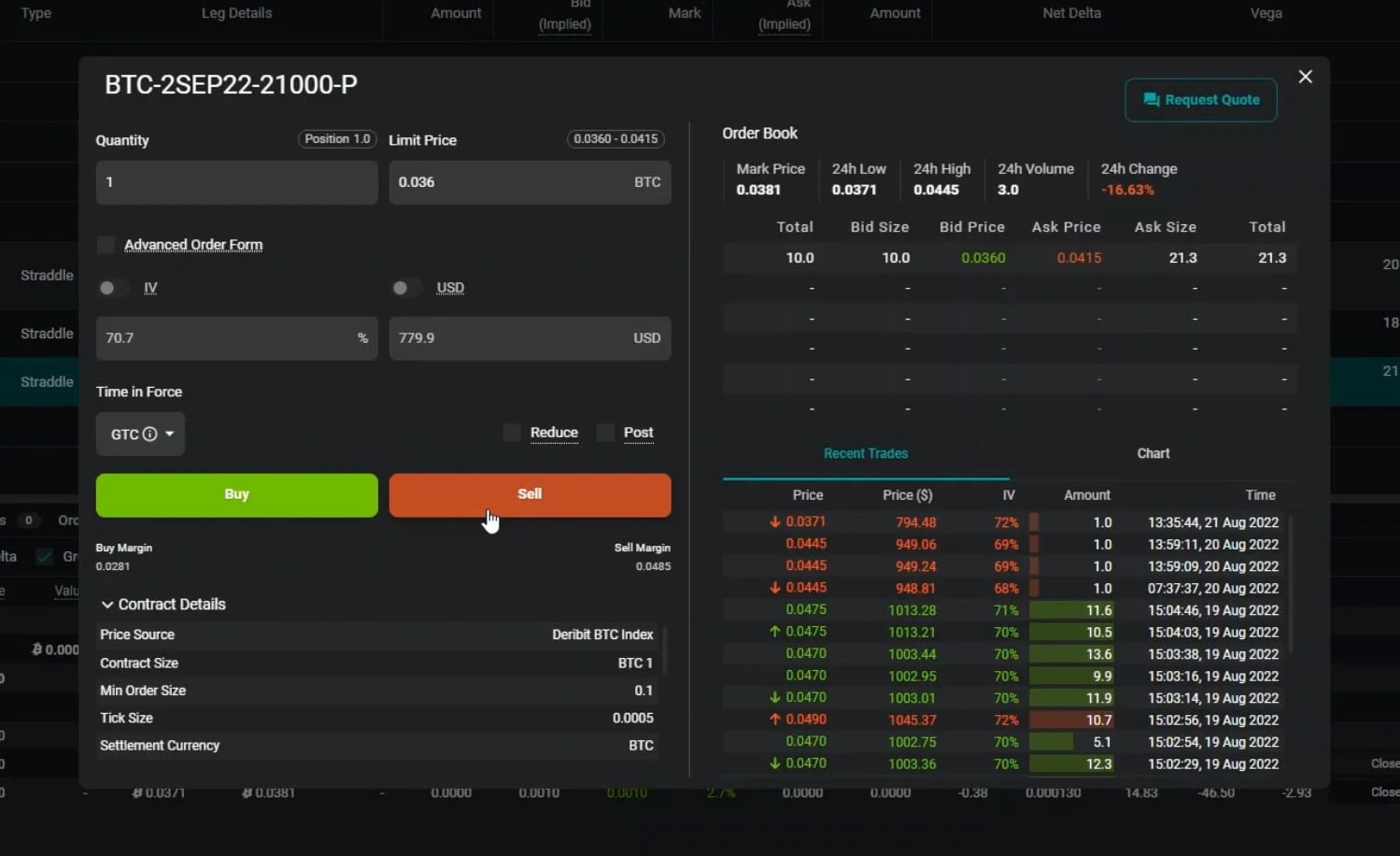Click the Type column header behind dialog
The width and height of the screenshot is (1400, 856).
tap(35, 13)
